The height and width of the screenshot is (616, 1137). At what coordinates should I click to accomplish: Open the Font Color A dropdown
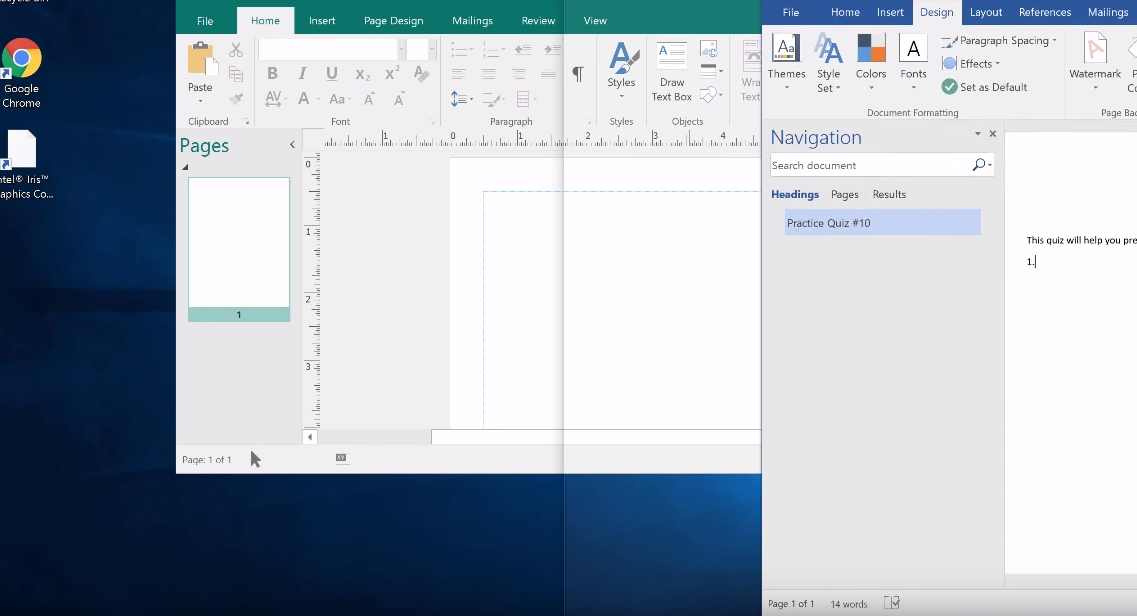307,99
